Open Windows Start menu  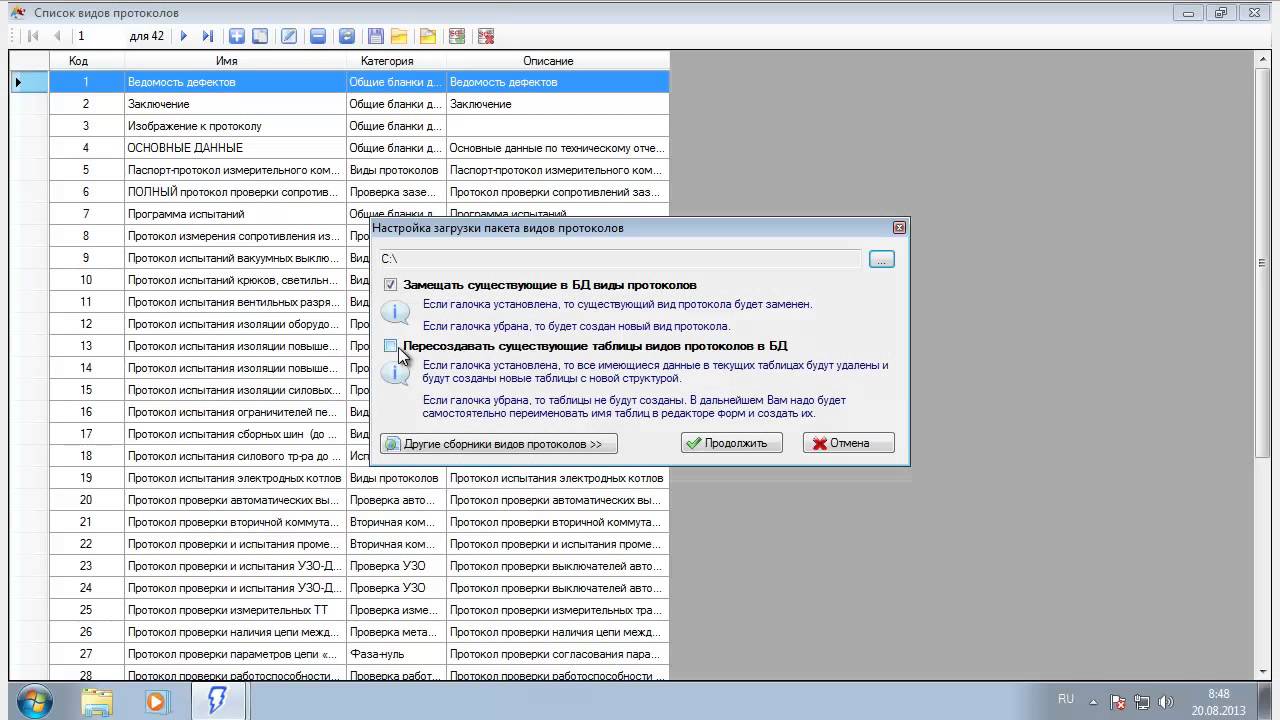pos(35,701)
